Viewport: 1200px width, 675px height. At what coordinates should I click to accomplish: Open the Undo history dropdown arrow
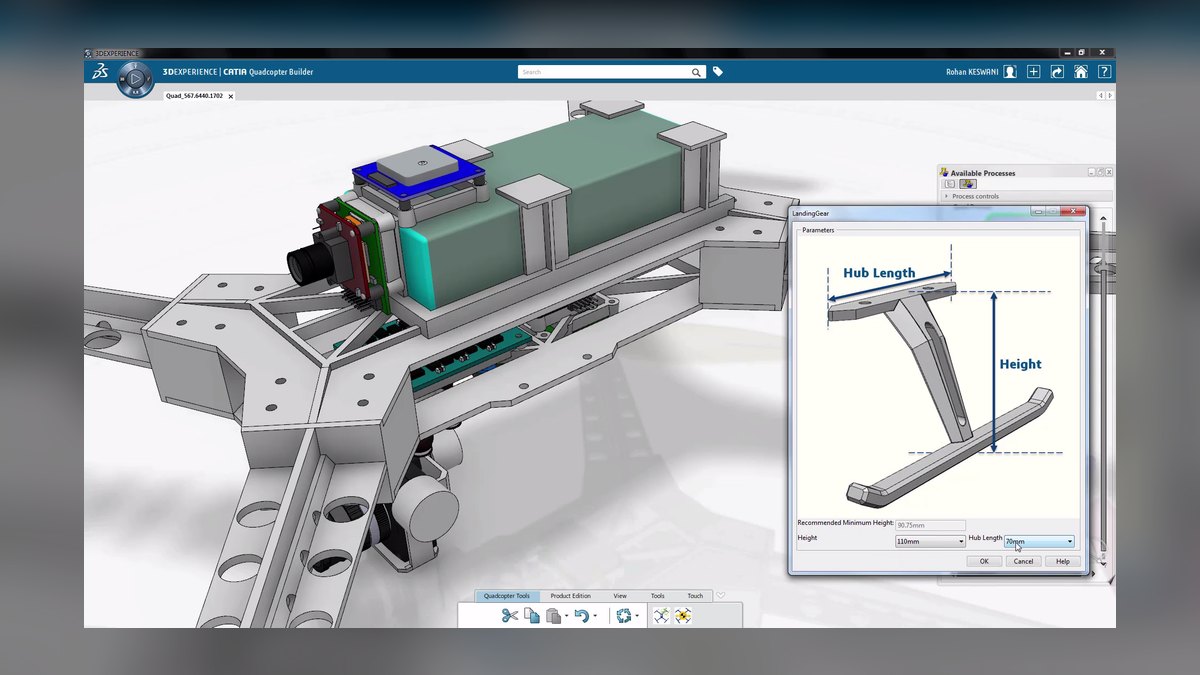tap(595, 617)
